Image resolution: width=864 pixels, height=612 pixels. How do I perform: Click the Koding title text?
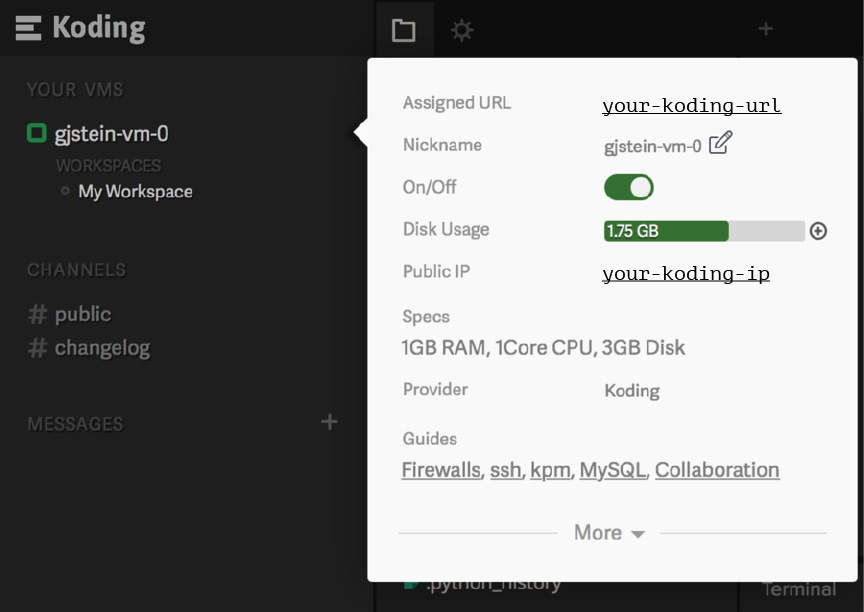[x=99, y=28]
